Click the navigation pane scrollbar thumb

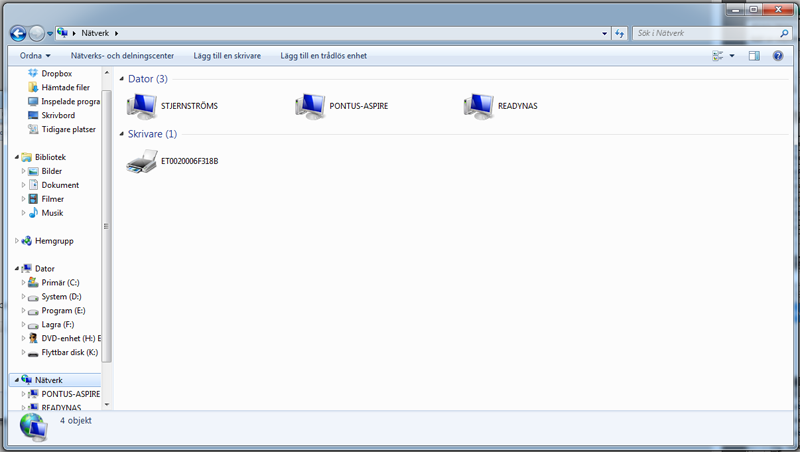click(x=106, y=226)
